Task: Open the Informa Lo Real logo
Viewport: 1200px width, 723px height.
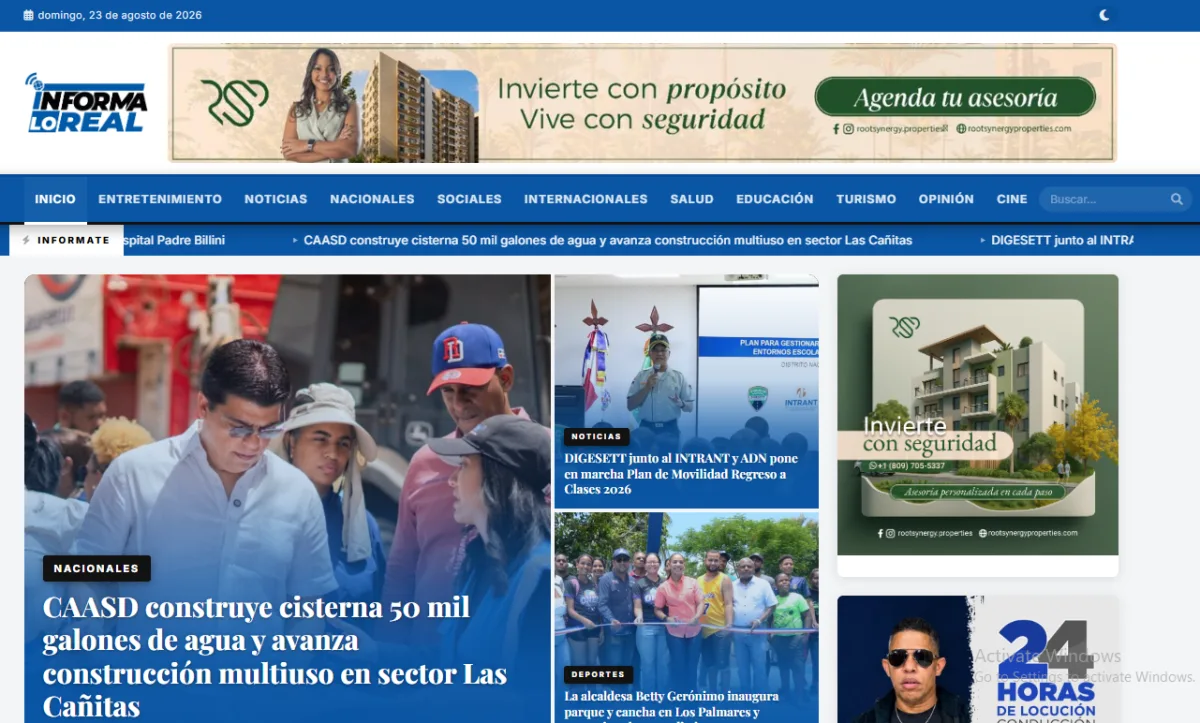Action: [x=86, y=103]
